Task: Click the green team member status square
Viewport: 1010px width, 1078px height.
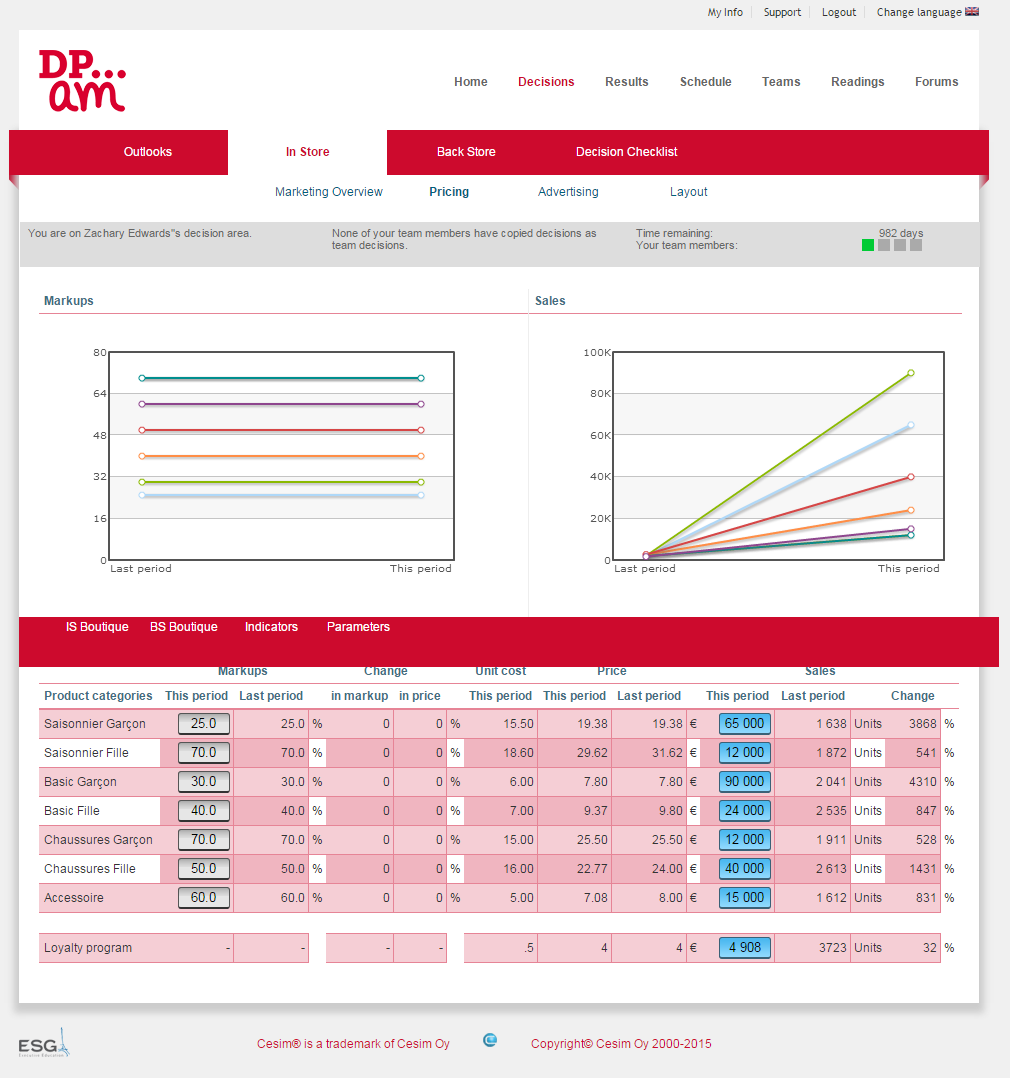Action: [x=867, y=245]
